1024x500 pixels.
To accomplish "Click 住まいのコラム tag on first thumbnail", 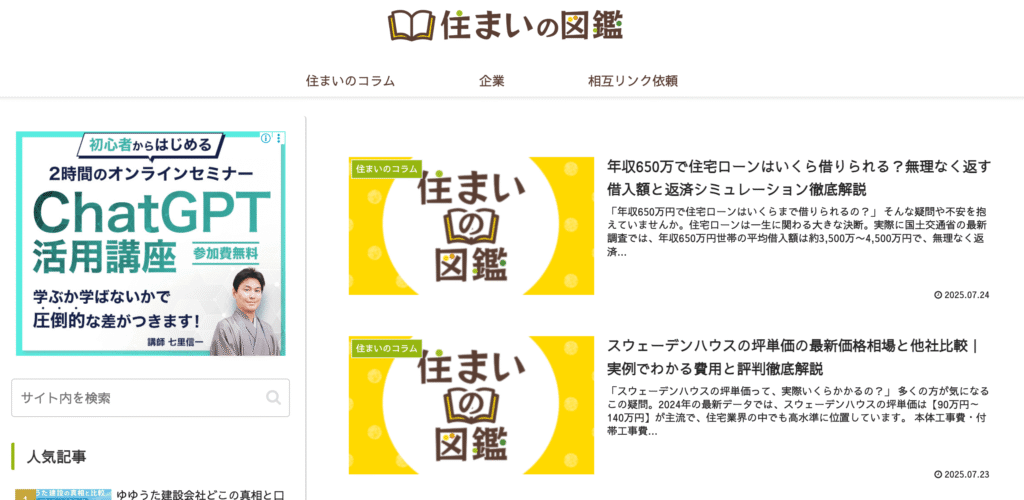I will coord(385,168).
